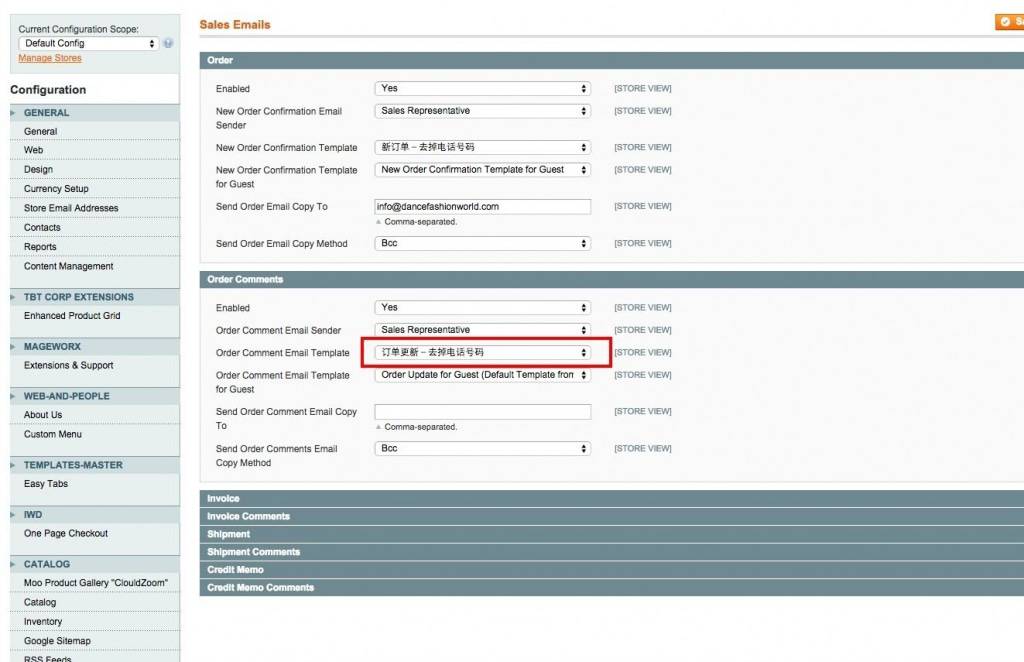The height and width of the screenshot is (662, 1024).
Task: Click the help icon beside Configuration Scope
Action: [x=168, y=43]
